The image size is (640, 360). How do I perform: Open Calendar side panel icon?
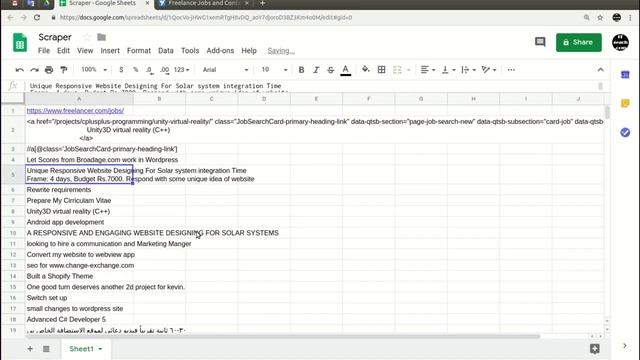coord(625,75)
